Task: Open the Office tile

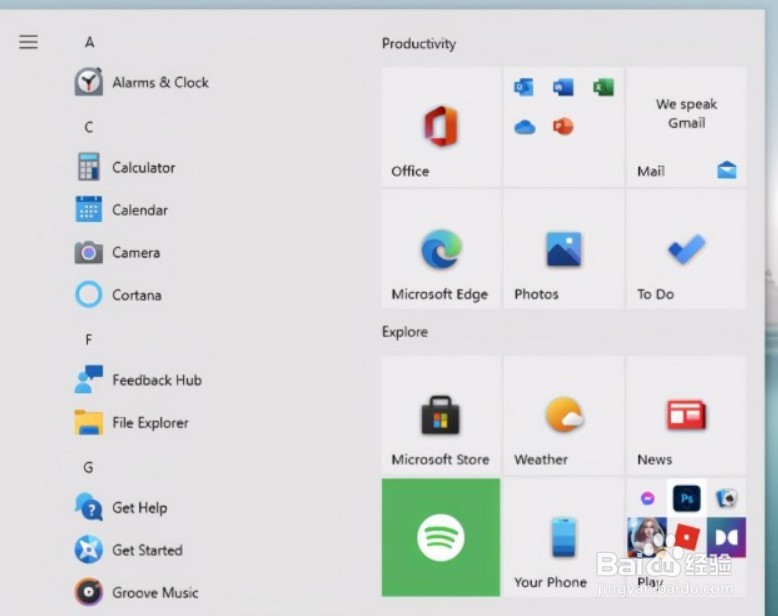Action: (x=441, y=127)
